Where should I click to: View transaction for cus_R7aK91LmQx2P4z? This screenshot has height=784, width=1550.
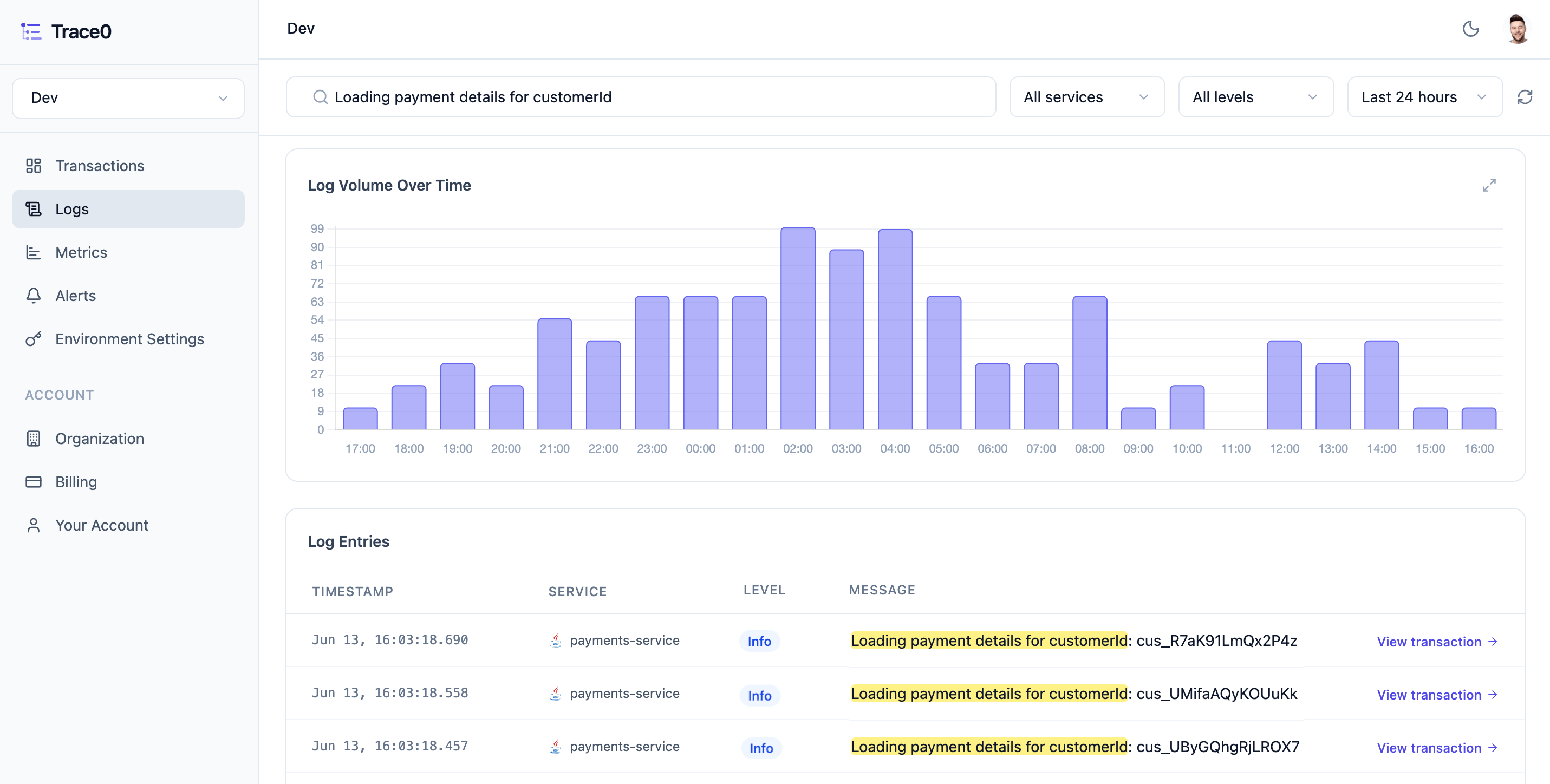tap(1437, 642)
